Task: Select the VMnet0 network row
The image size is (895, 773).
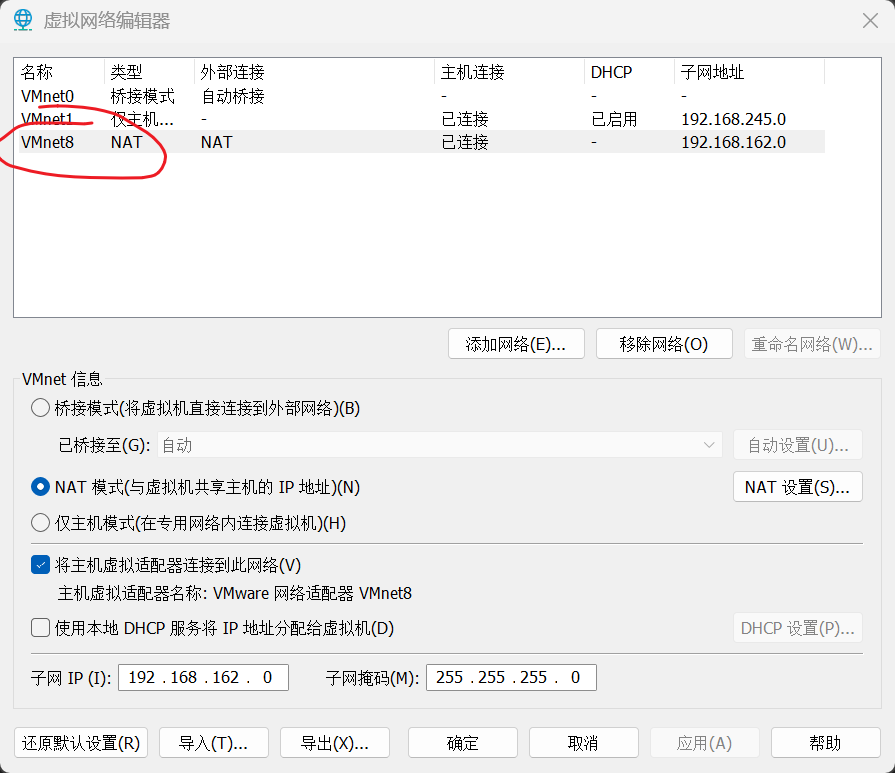Action: (422, 96)
